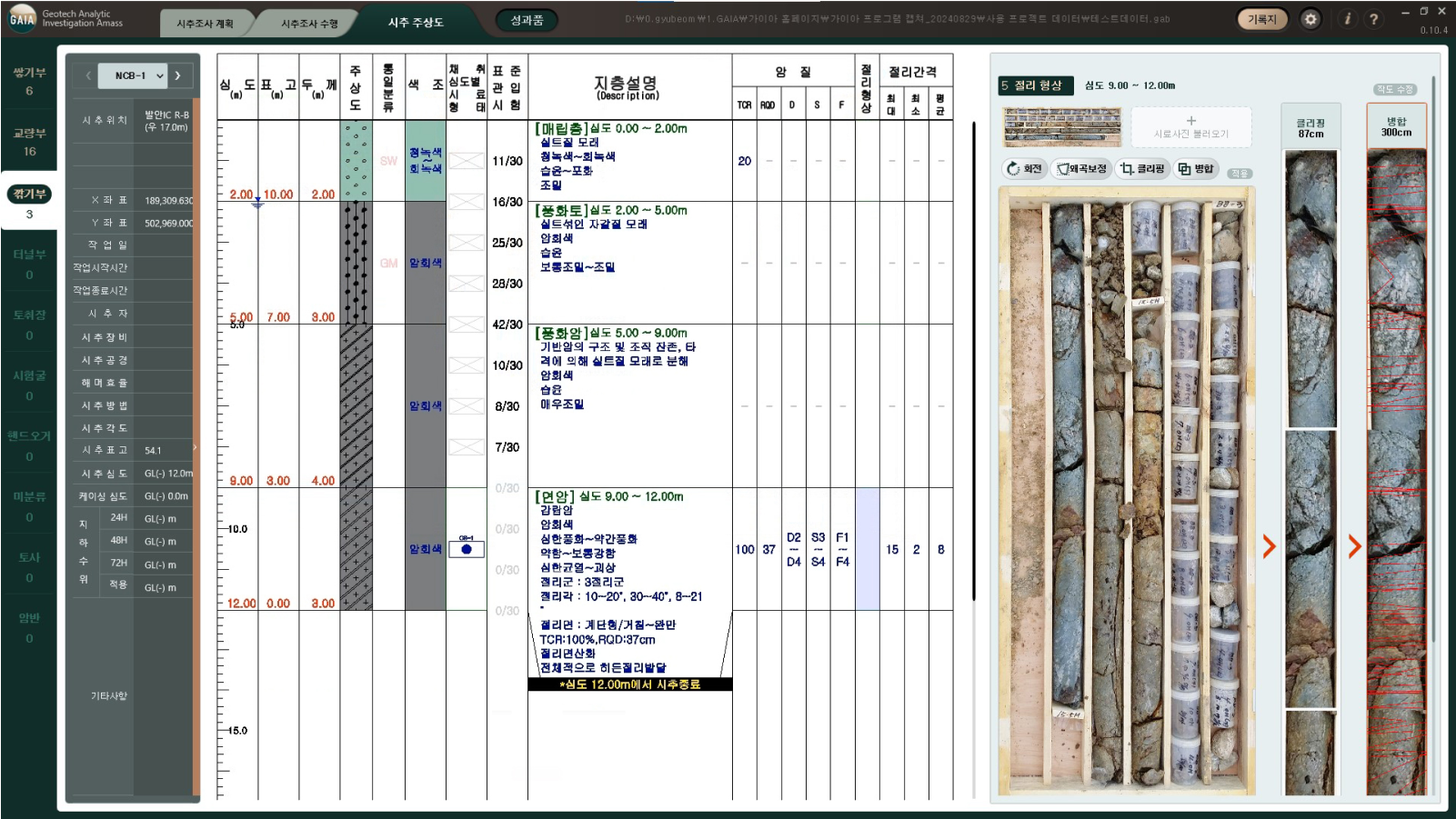The image size is (1456, 819).
Task: Select the 병합 300cm image column header
Action: (1396, 127)
